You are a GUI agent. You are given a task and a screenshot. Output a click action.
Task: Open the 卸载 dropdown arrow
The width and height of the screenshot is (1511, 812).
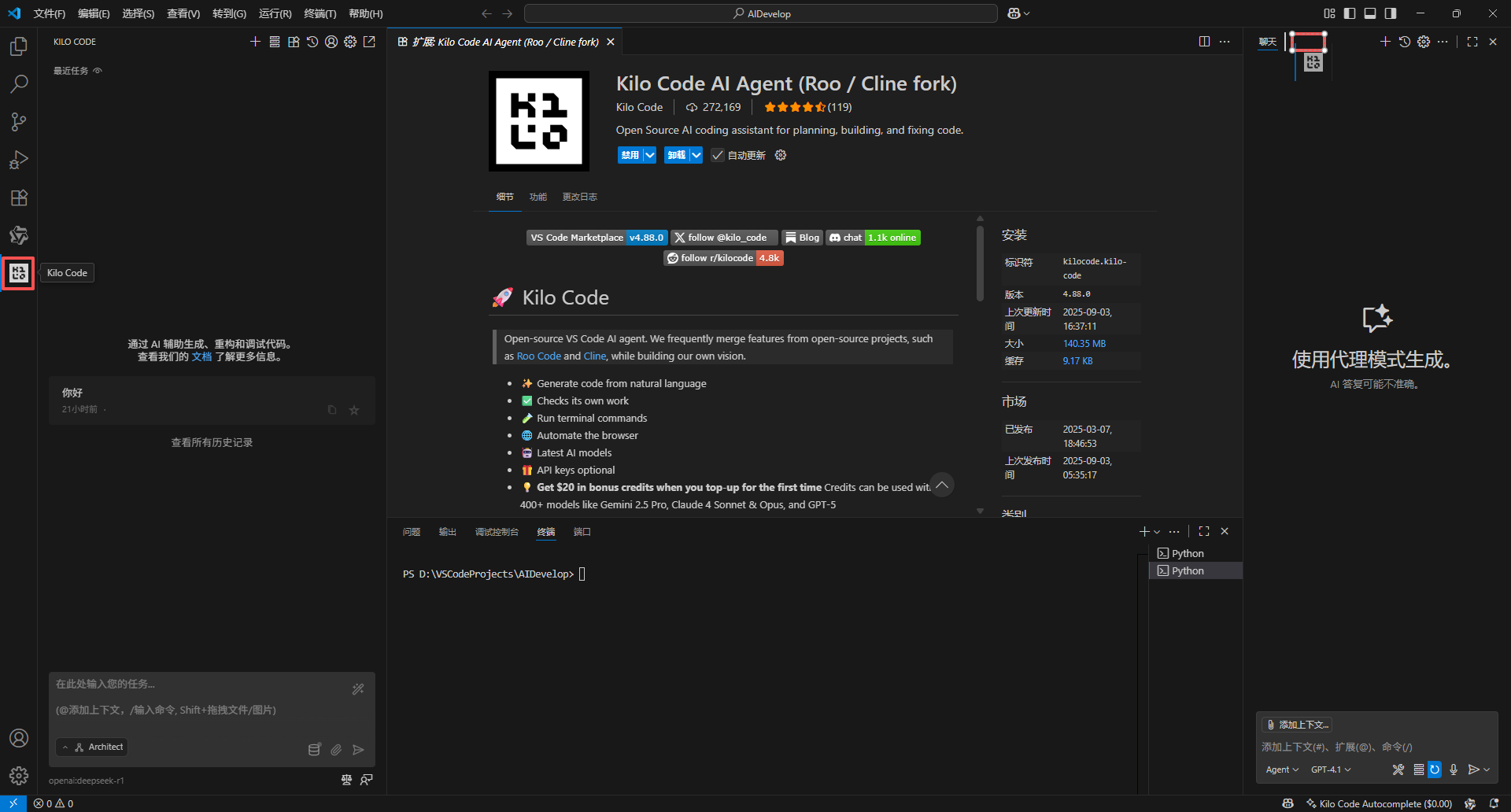(x=695, y=155)
